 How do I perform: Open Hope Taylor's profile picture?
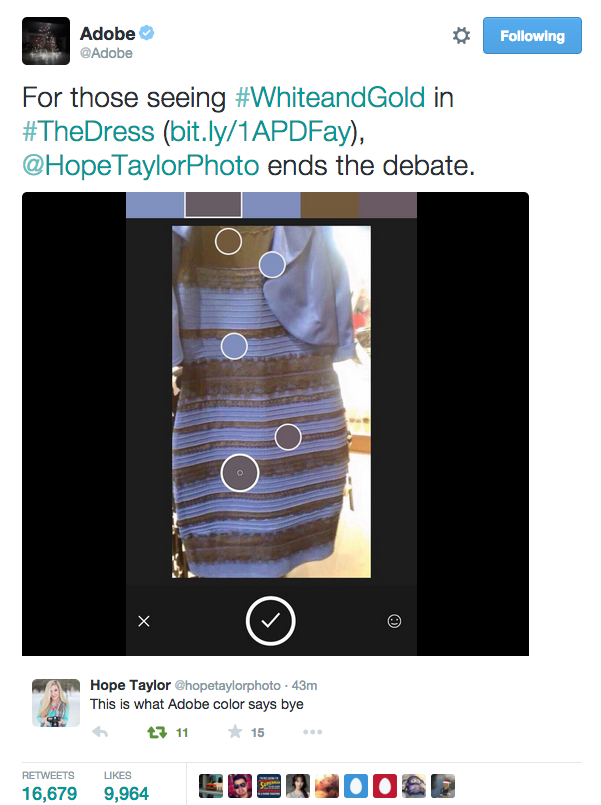pyautogui.click(x=56, y=703)
